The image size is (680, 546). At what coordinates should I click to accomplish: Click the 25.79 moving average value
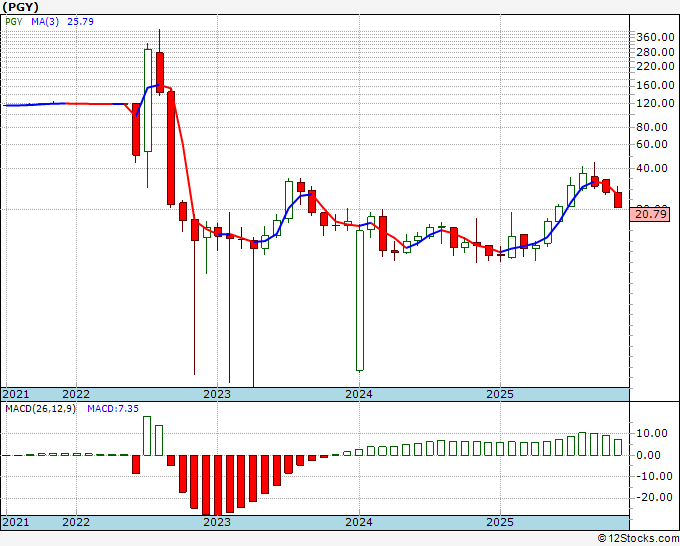tap(80, 22)
